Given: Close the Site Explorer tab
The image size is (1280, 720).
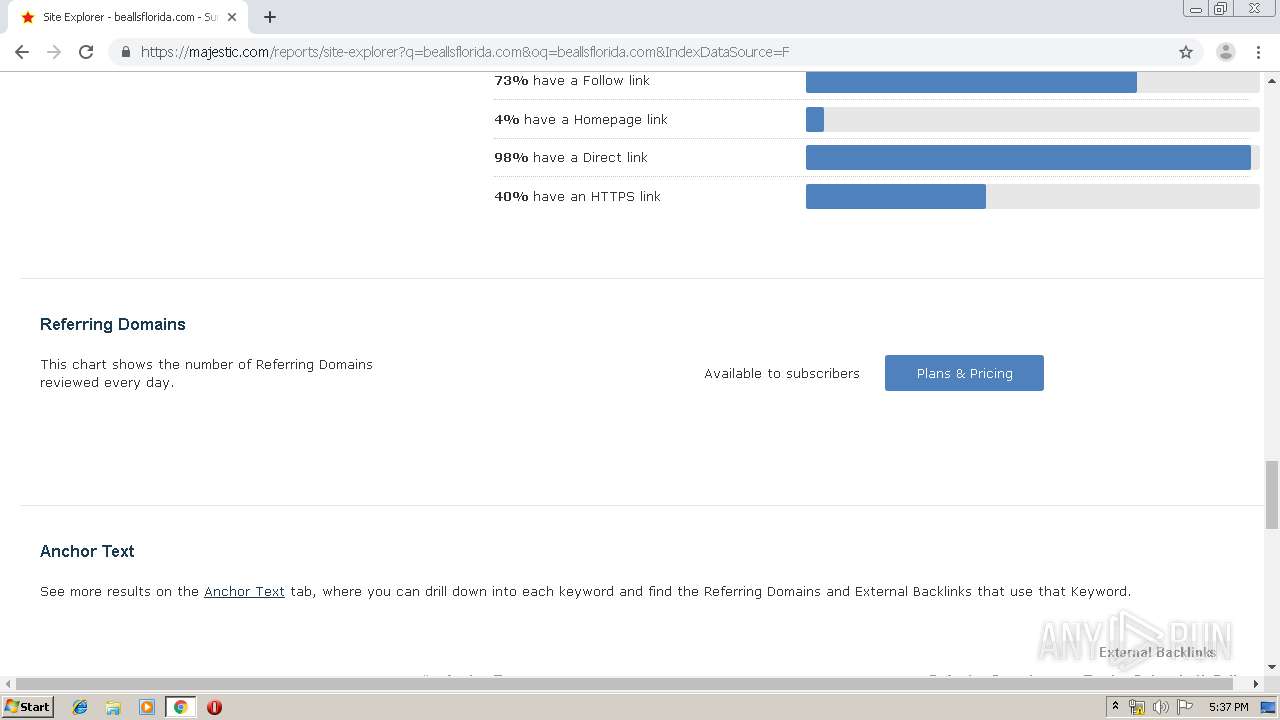Looking at the screenshot, I should 232,17.
